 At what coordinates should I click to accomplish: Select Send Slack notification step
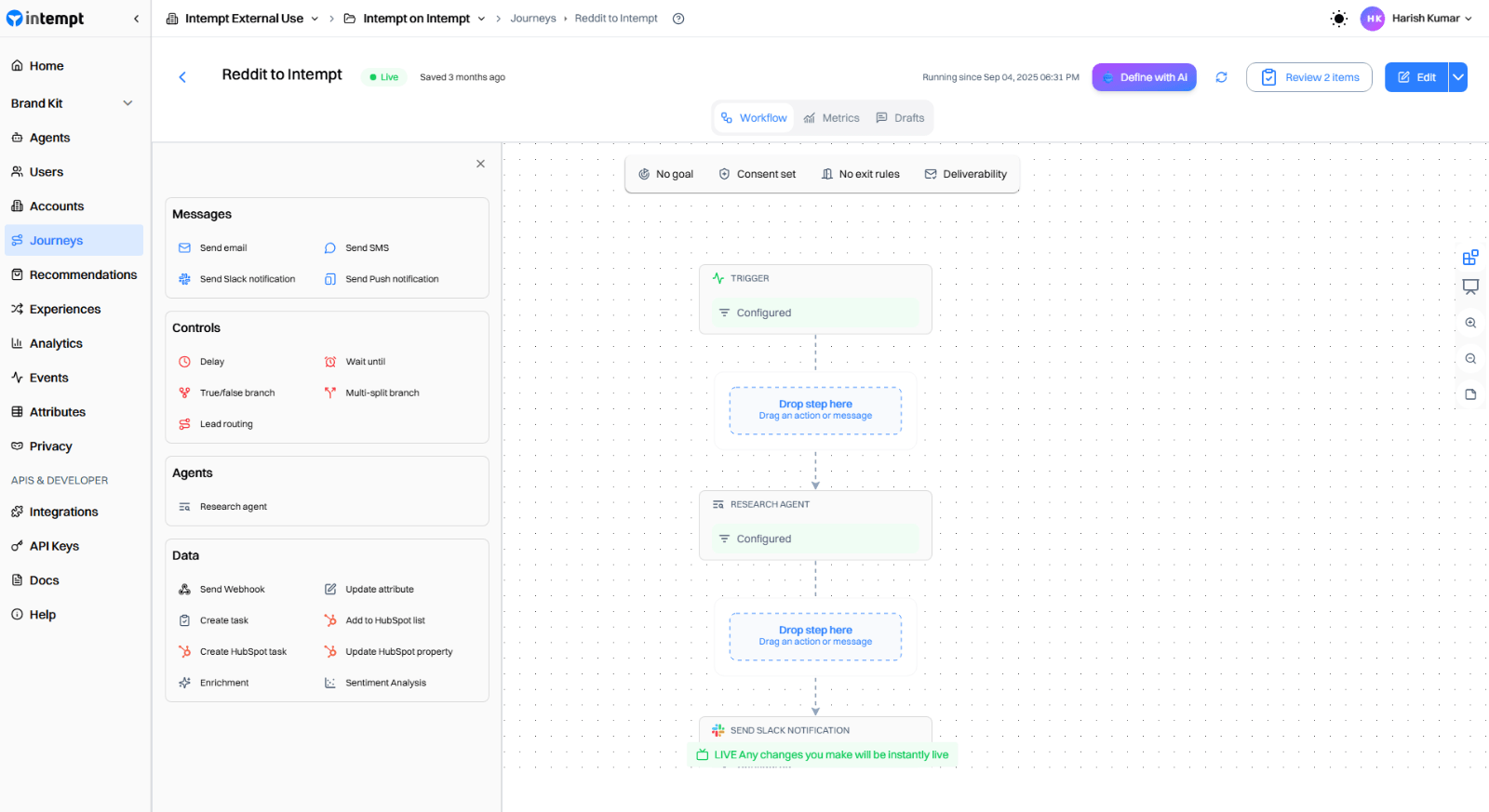(236, 279)
